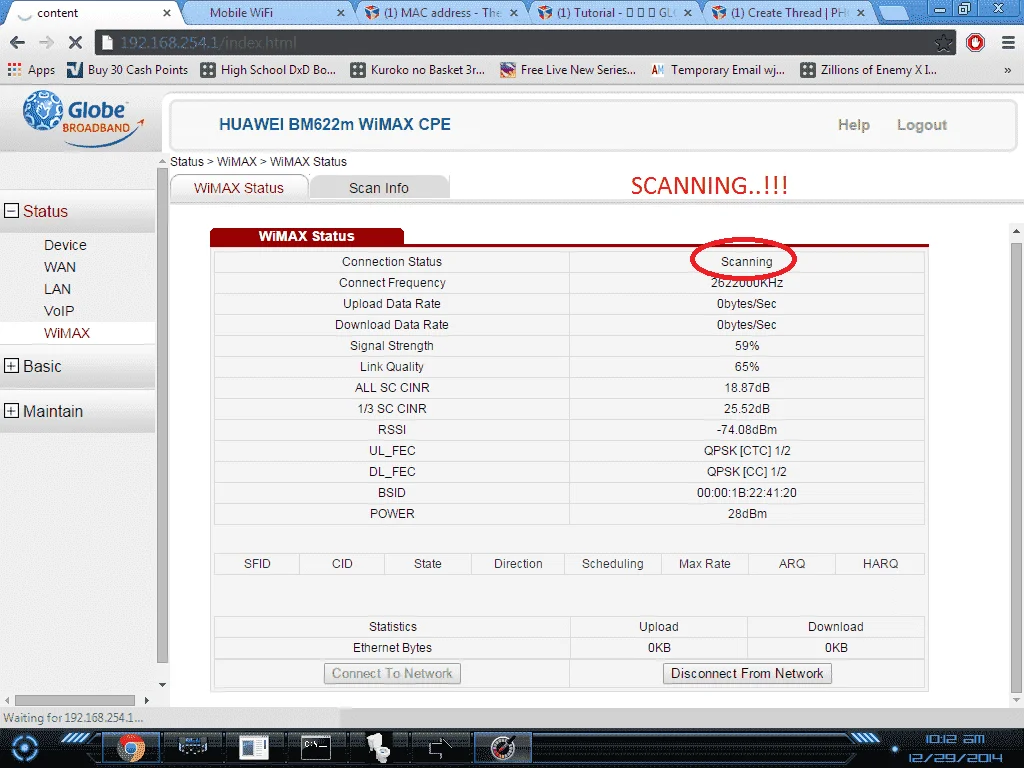Screen dimensions: 1024x768
Task: Switch to the Create Thread browser tab
Action: (787, 12)
